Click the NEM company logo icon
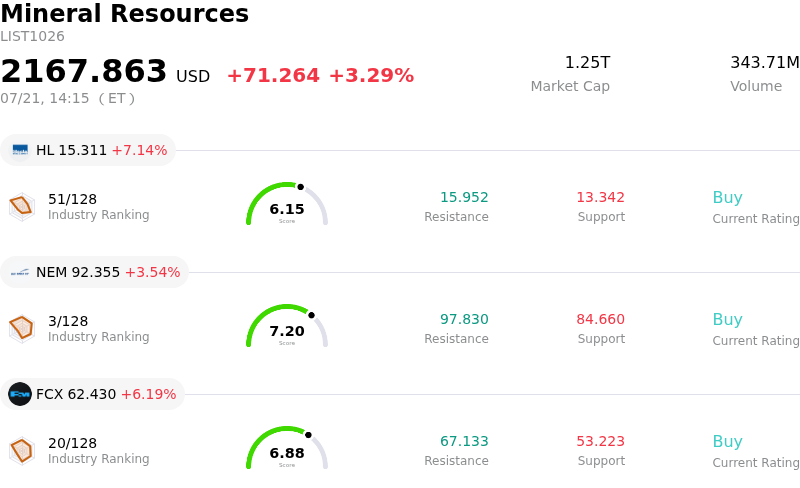The width and height of the screenshot is (800, 488). (20, 272)
